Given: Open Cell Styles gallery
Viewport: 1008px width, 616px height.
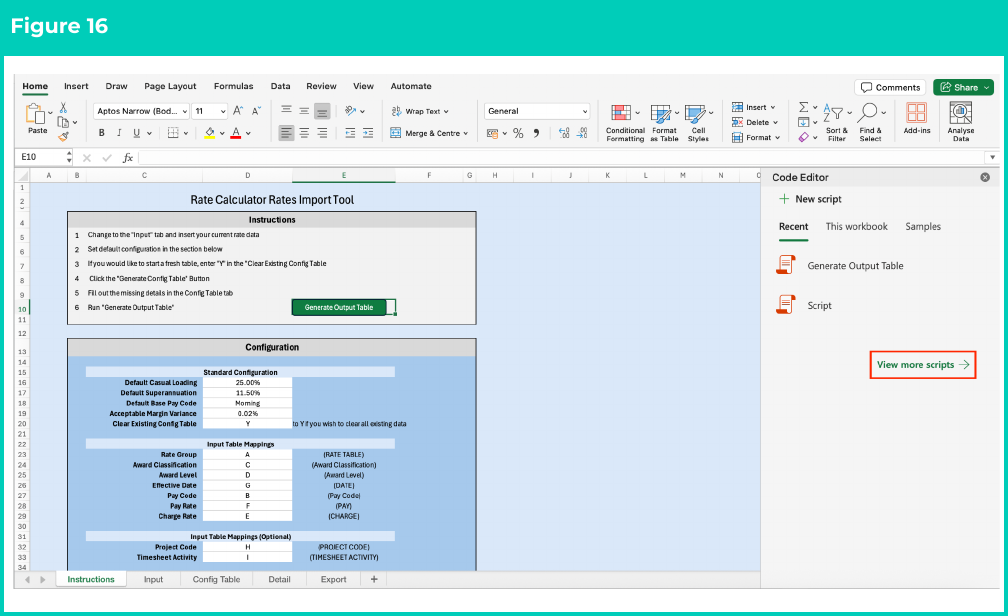Looking at the screenshot, I should (698, 123).
